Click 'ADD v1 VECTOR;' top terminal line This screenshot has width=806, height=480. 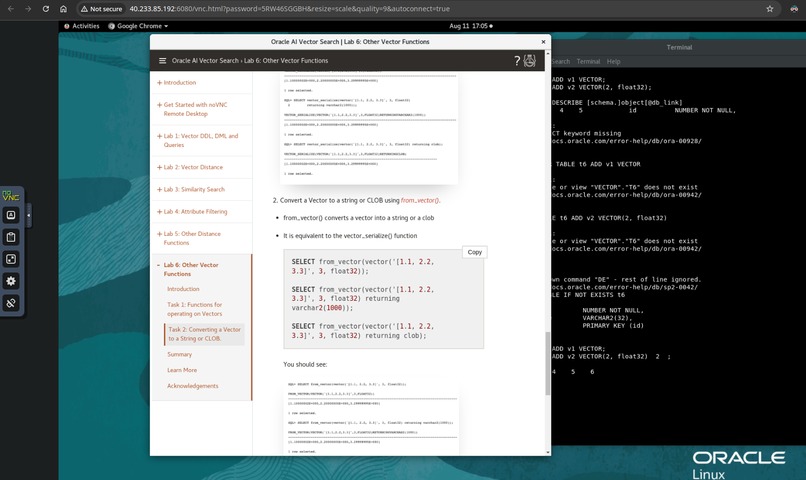(x=579, y=80)
